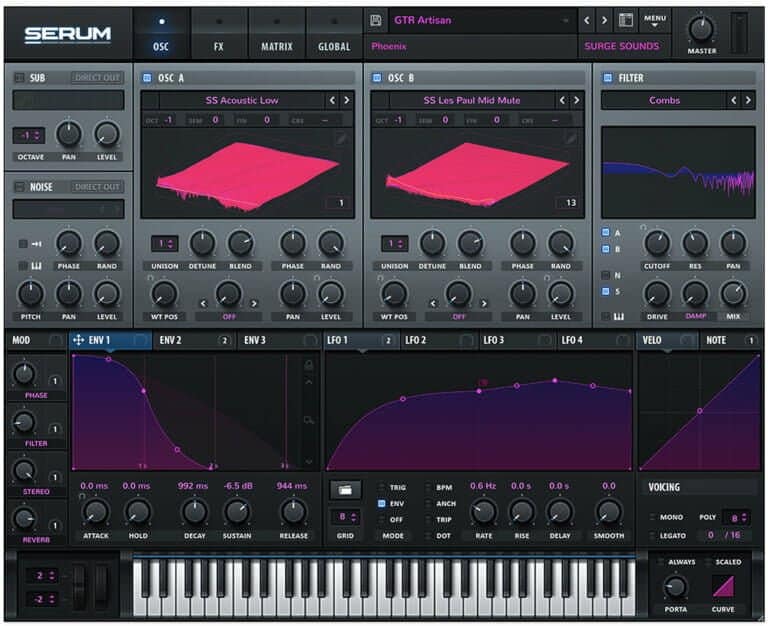Toggle SUB DIRECT OUT button
Screen dimensions: 768x626
tap(97, 77)
